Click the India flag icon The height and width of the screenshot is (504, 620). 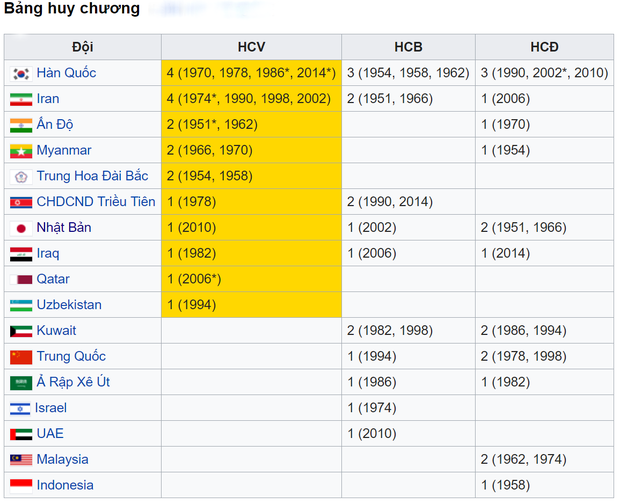21,125
